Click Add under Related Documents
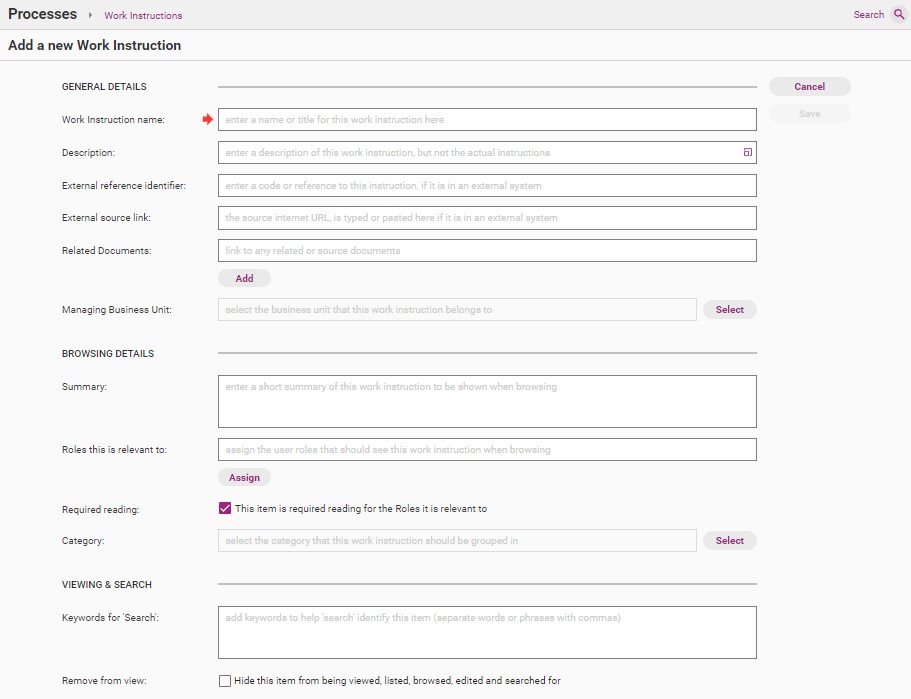 coord(244,279)
